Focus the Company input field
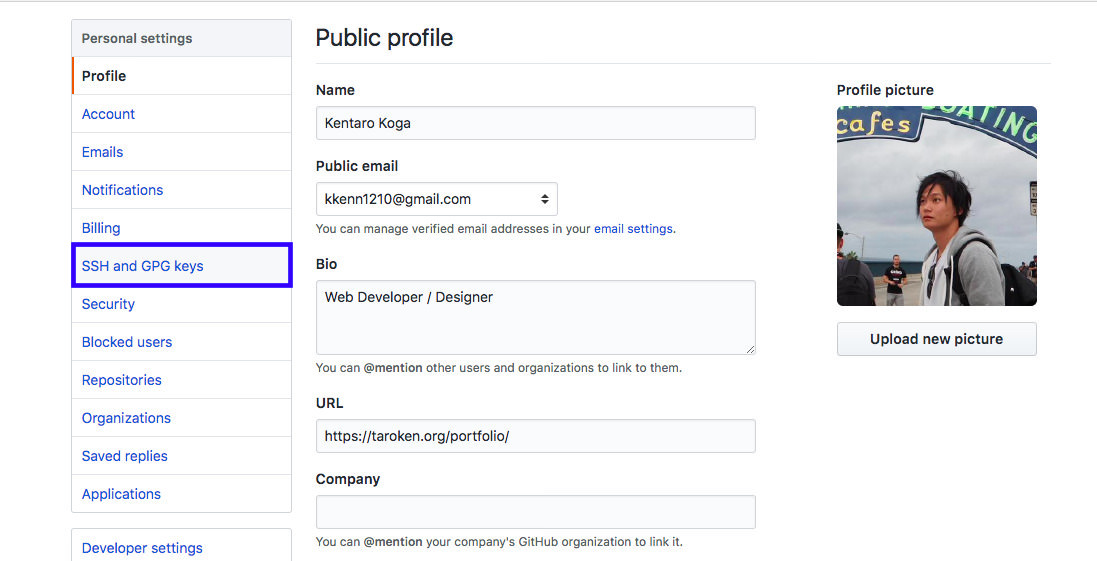 535,512
